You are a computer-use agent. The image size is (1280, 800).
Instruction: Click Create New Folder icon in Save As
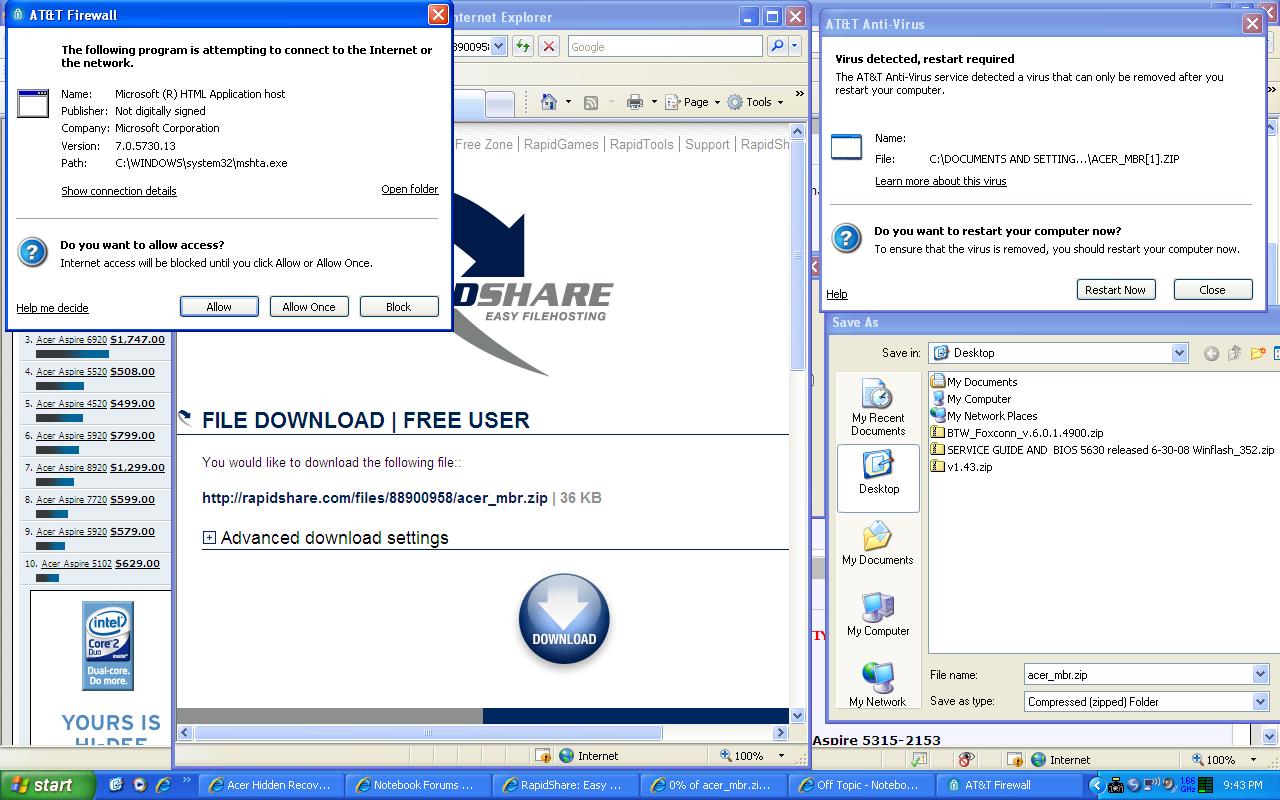1258,353
